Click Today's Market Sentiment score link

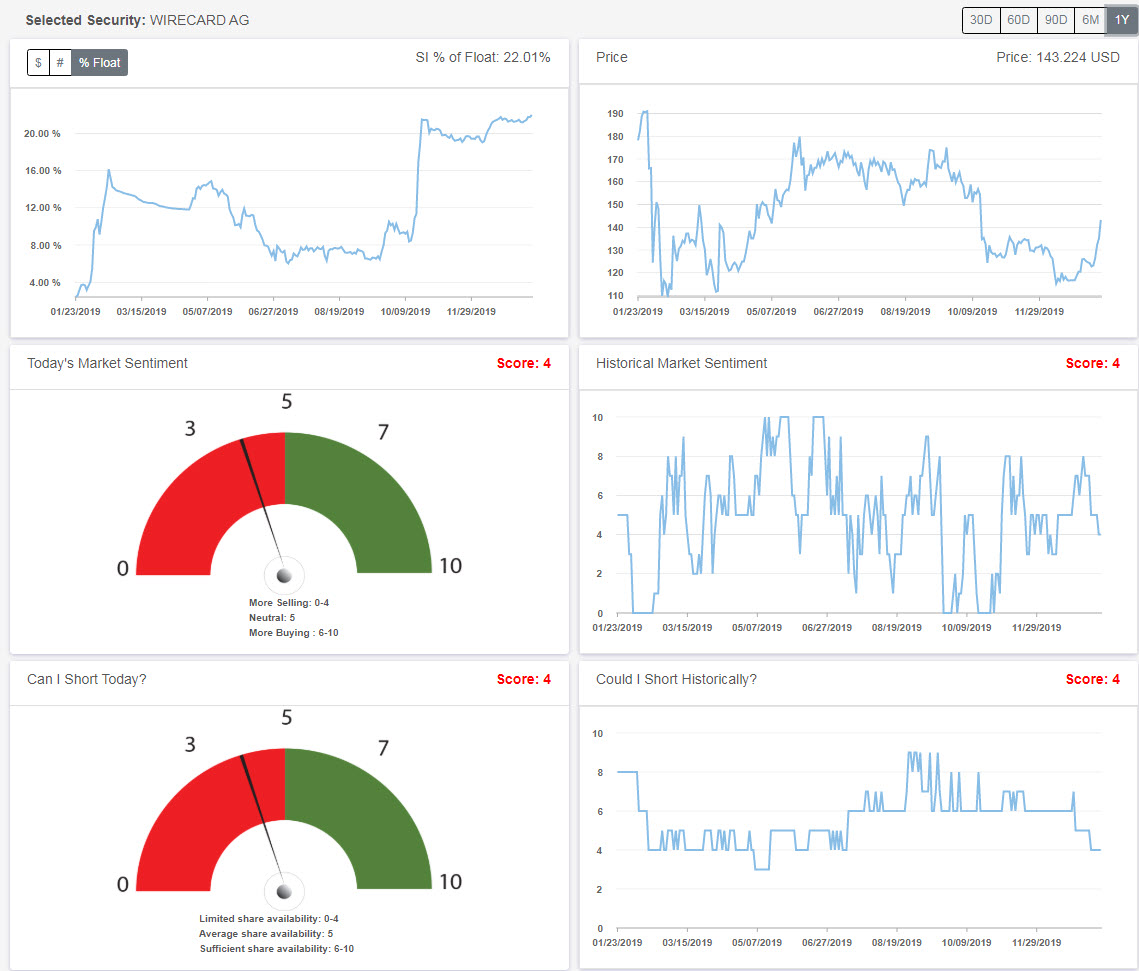tap(524, 363)
